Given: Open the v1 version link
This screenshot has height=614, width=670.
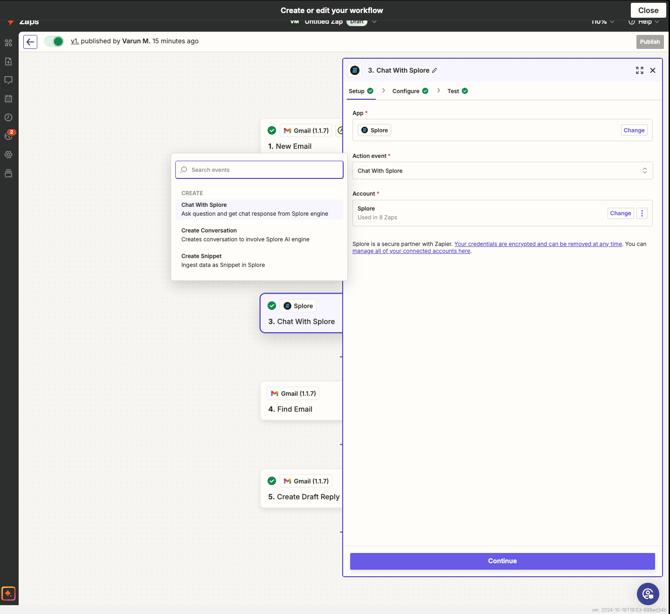Looking at the screenshot, I should (x=74, y=41).
